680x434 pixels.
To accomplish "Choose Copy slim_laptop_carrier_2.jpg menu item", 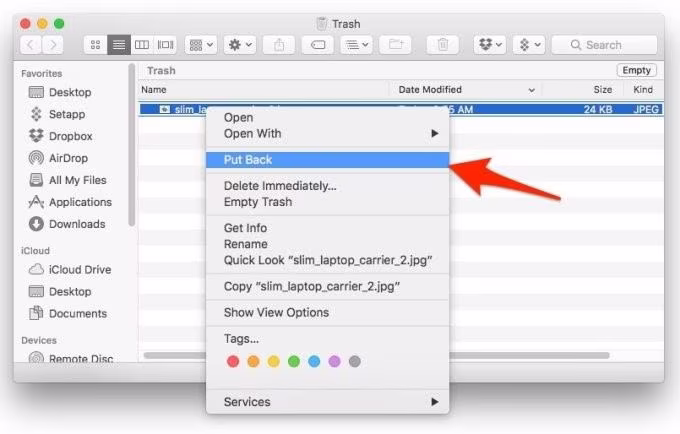I will [x=327, y=287].
